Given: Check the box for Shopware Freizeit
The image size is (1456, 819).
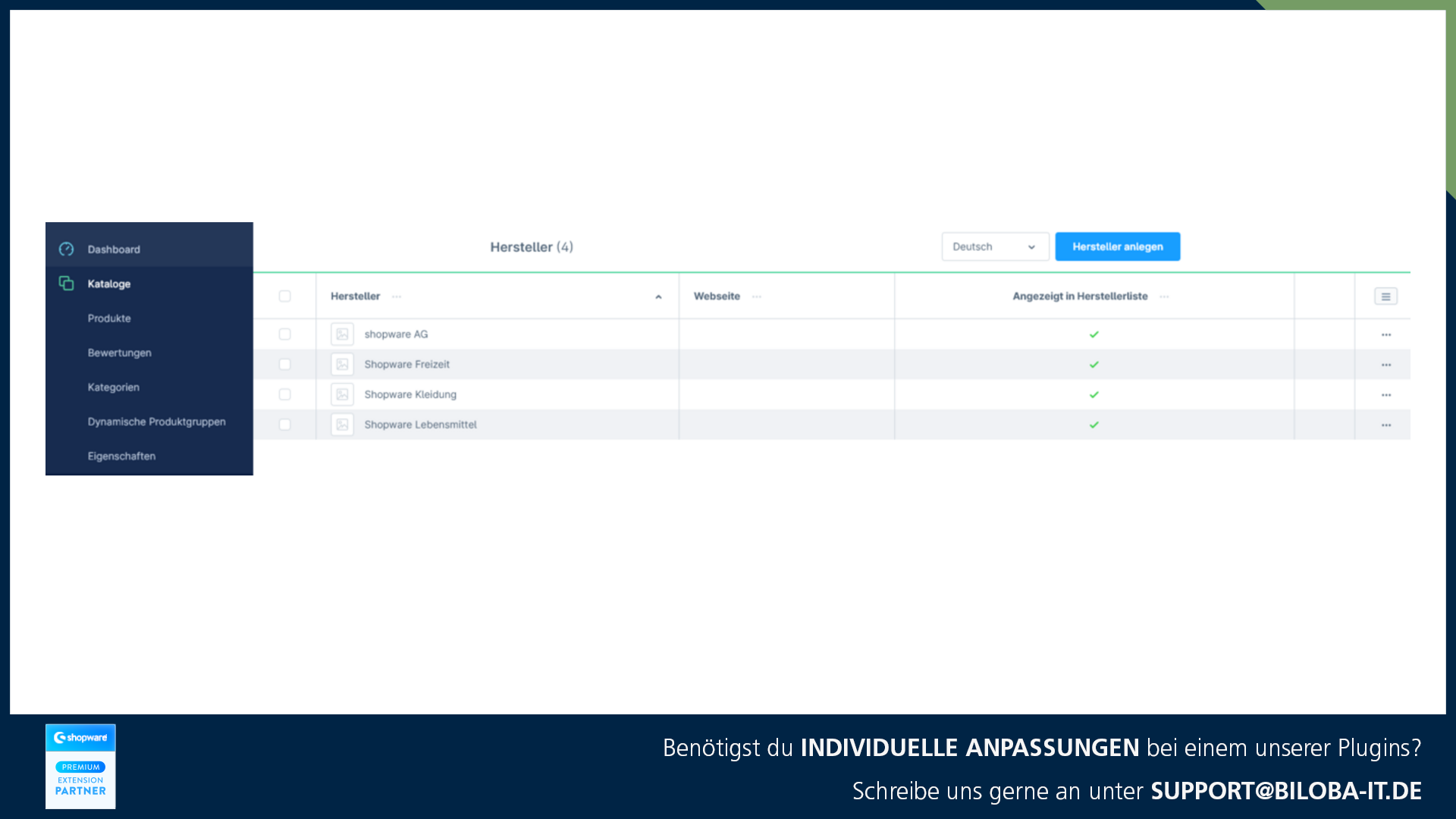Looking at the screenshot, I should [284, 365].
